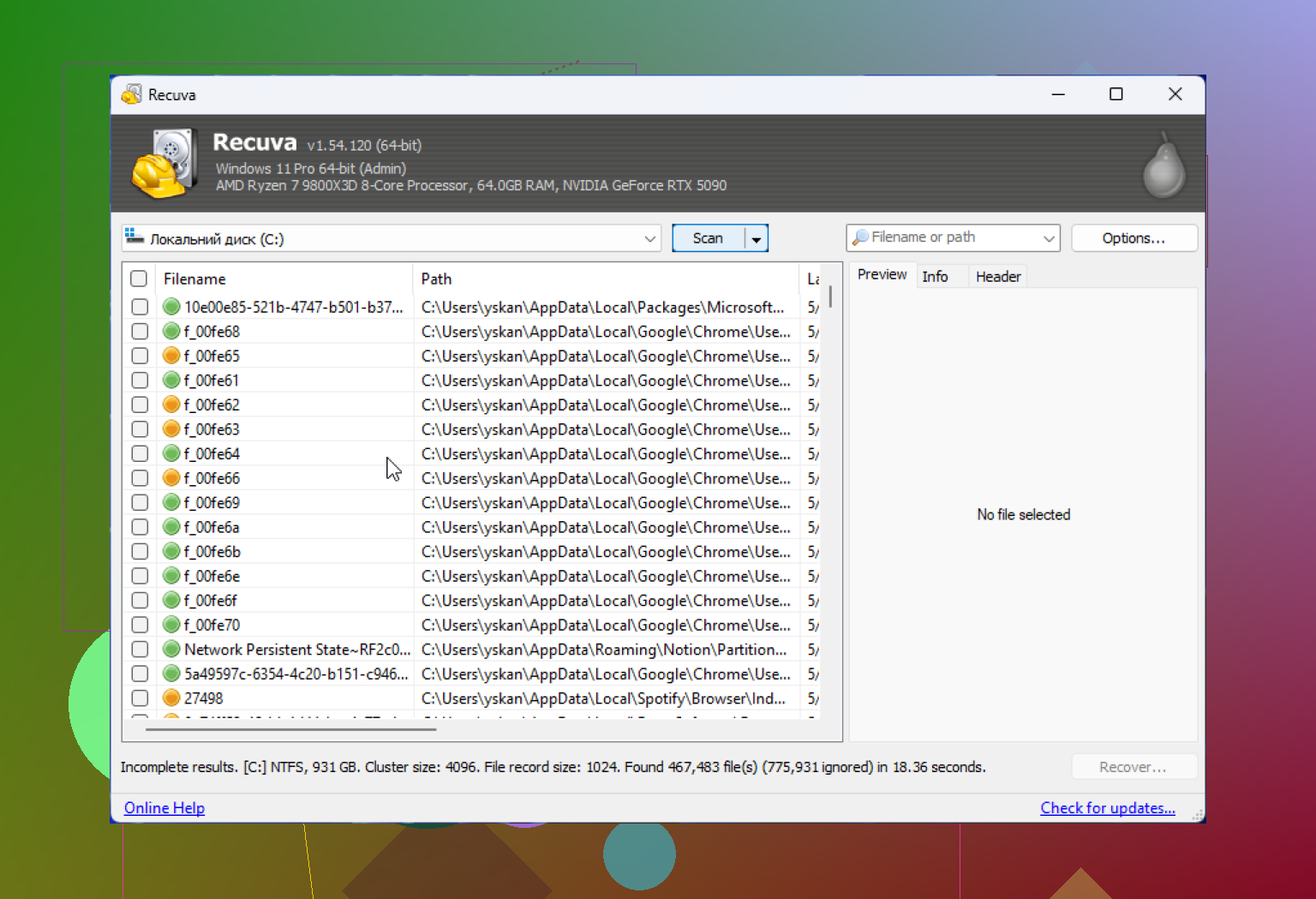Tick the checkbox next to f_00fe6b

tap(140, 551)
